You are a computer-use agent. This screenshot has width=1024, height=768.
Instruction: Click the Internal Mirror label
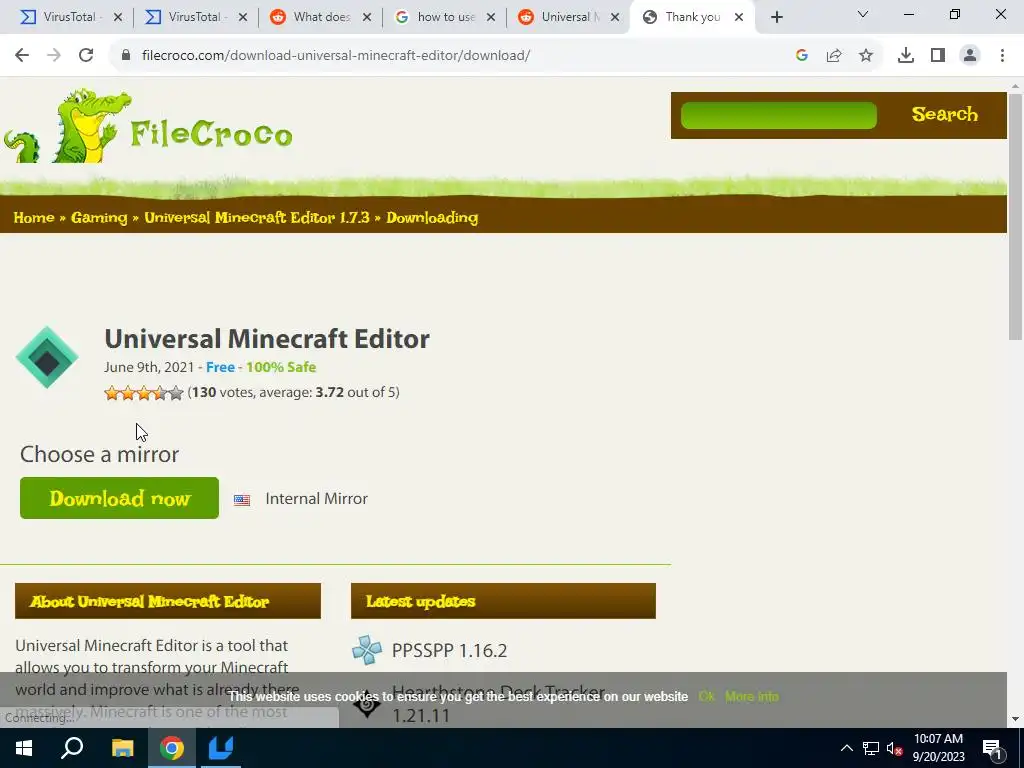point(317,499)
